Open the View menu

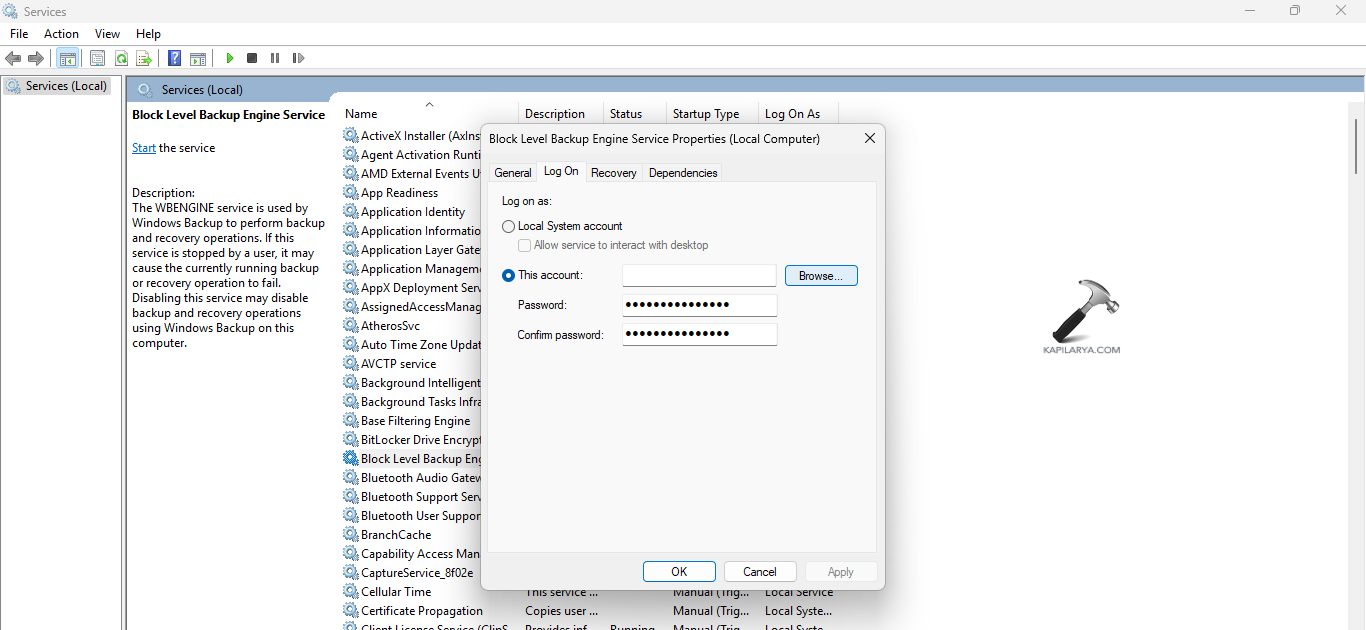click(107, 34)
